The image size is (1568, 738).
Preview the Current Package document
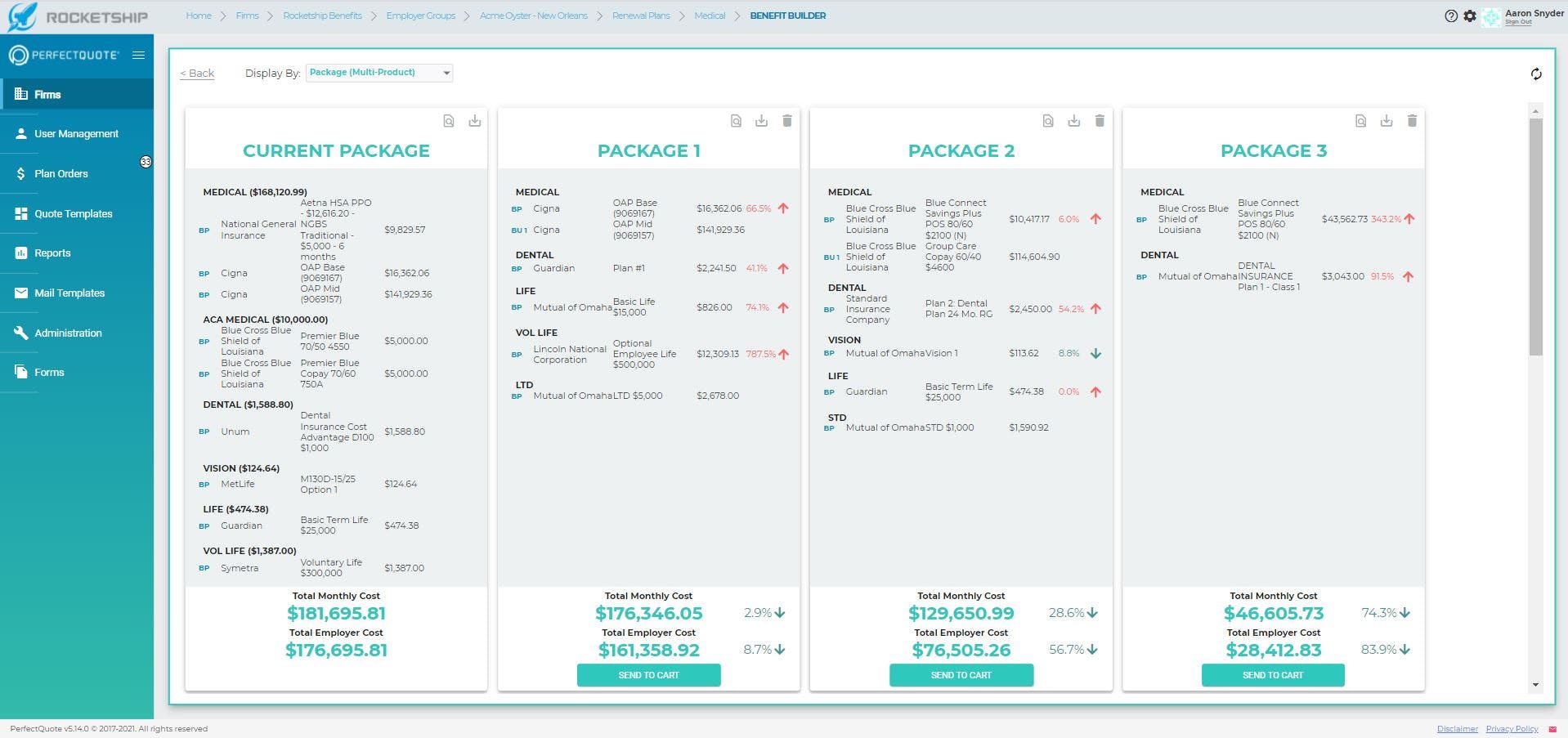tap(449, 121)
